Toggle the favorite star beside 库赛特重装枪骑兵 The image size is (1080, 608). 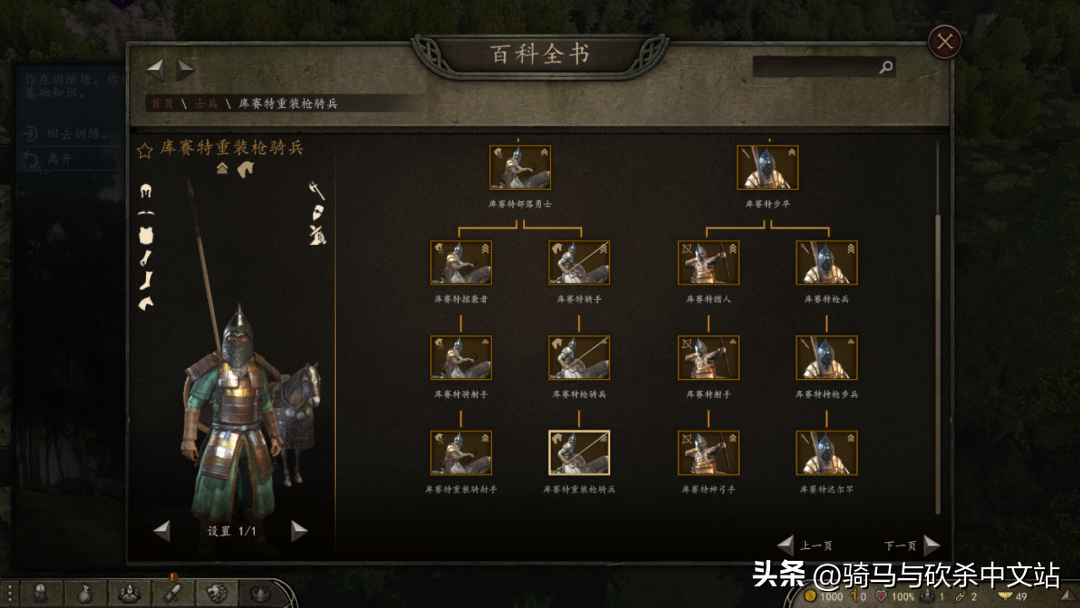(x=145, y=150)
